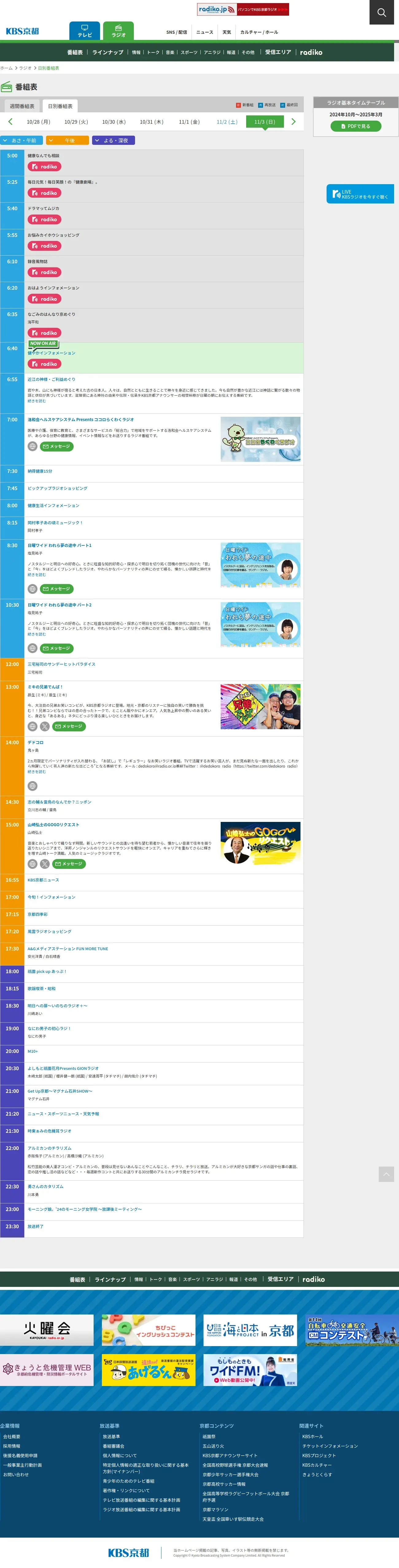
Task: Click ミキの兄弟でんぱ！ thumbnail image
Action: [260, 707]
